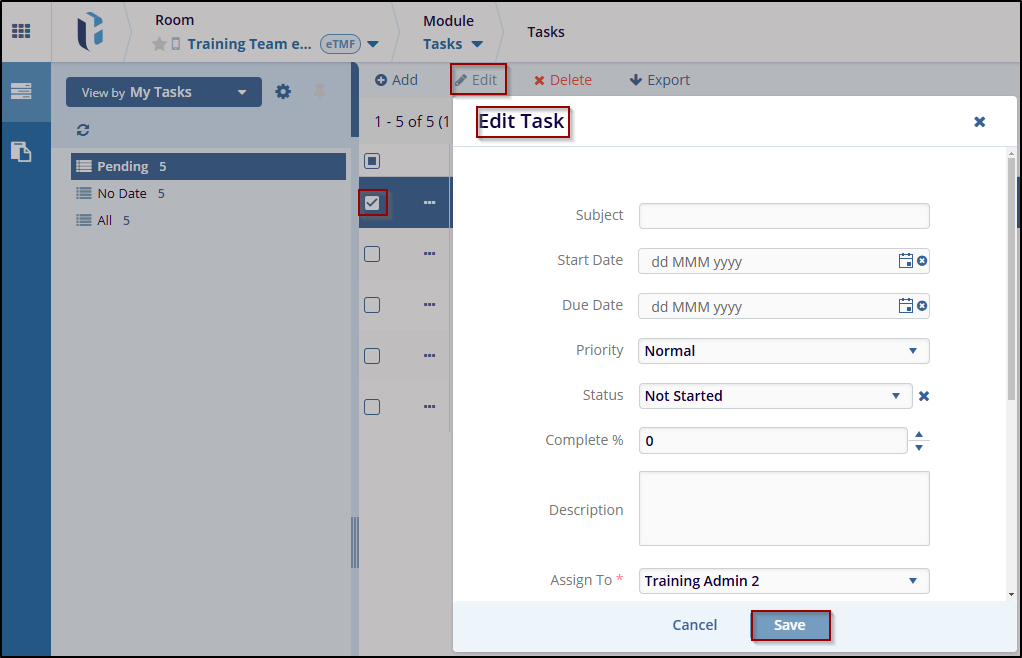Viewport: 1022px width, 658px height.
Task: Favorite the room using the star icon
Action: click(159, 44)
